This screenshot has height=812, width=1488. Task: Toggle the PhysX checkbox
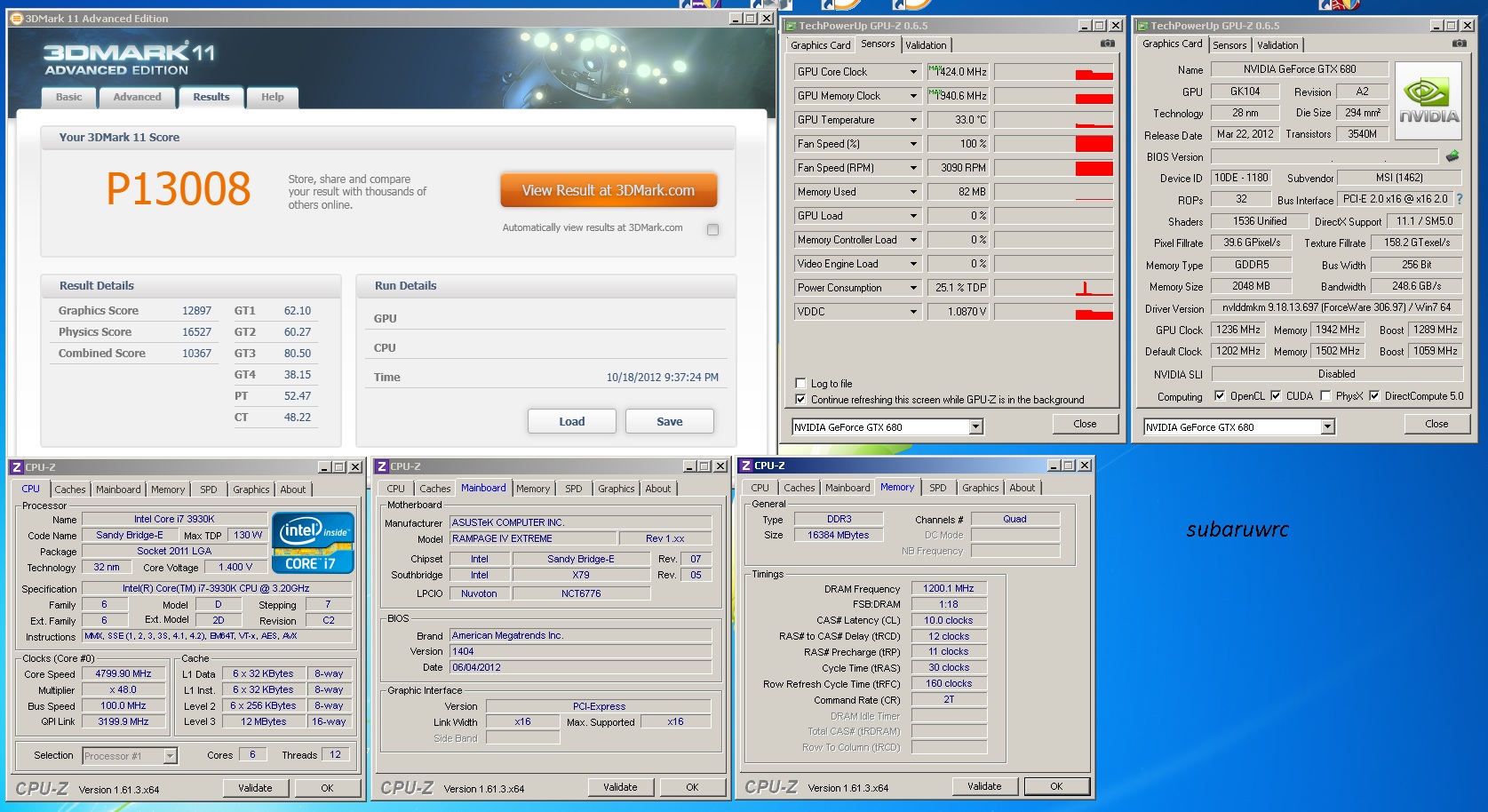1325,396
